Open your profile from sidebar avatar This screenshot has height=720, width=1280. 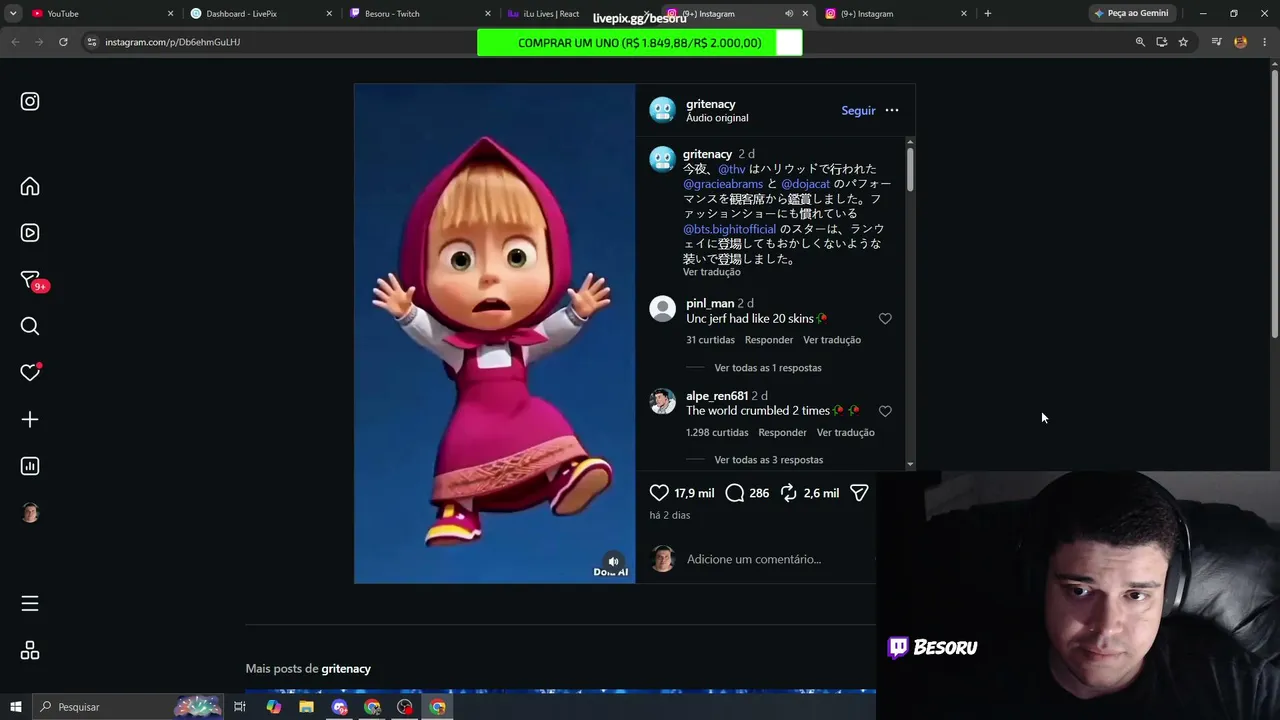pyautogui.click(x=30, y=513)
